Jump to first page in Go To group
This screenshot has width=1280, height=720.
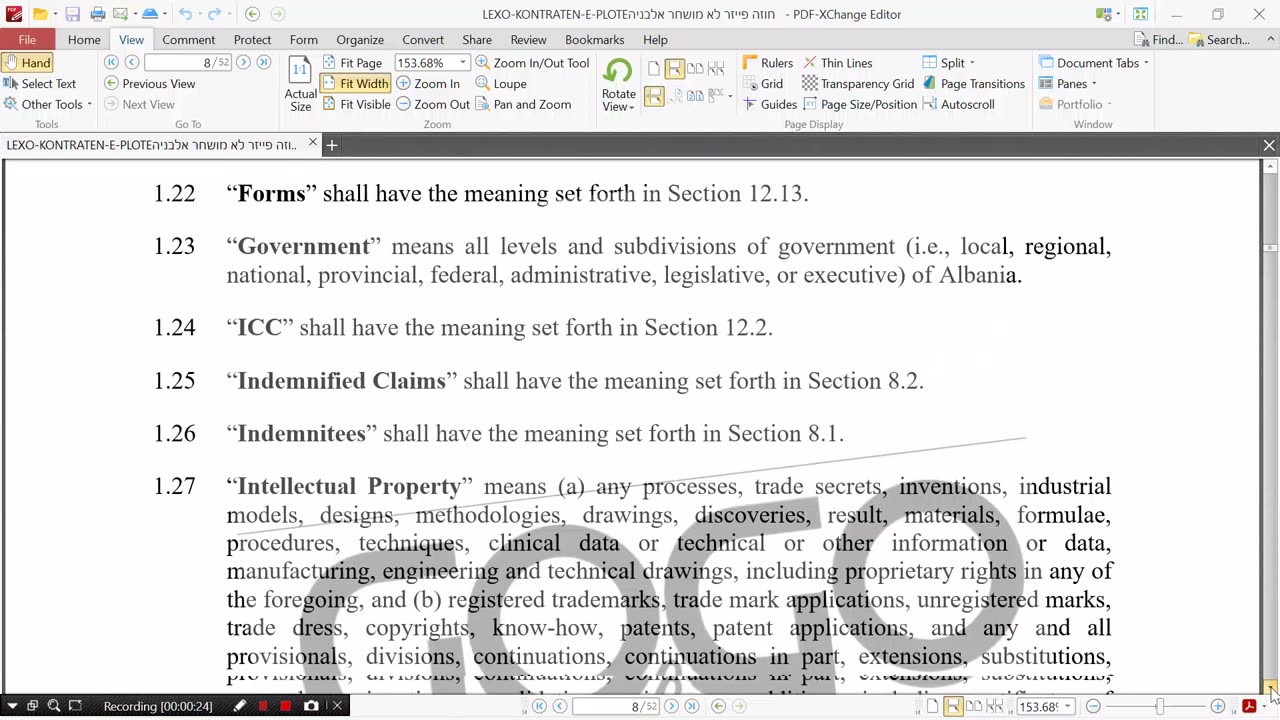(111, 63)
